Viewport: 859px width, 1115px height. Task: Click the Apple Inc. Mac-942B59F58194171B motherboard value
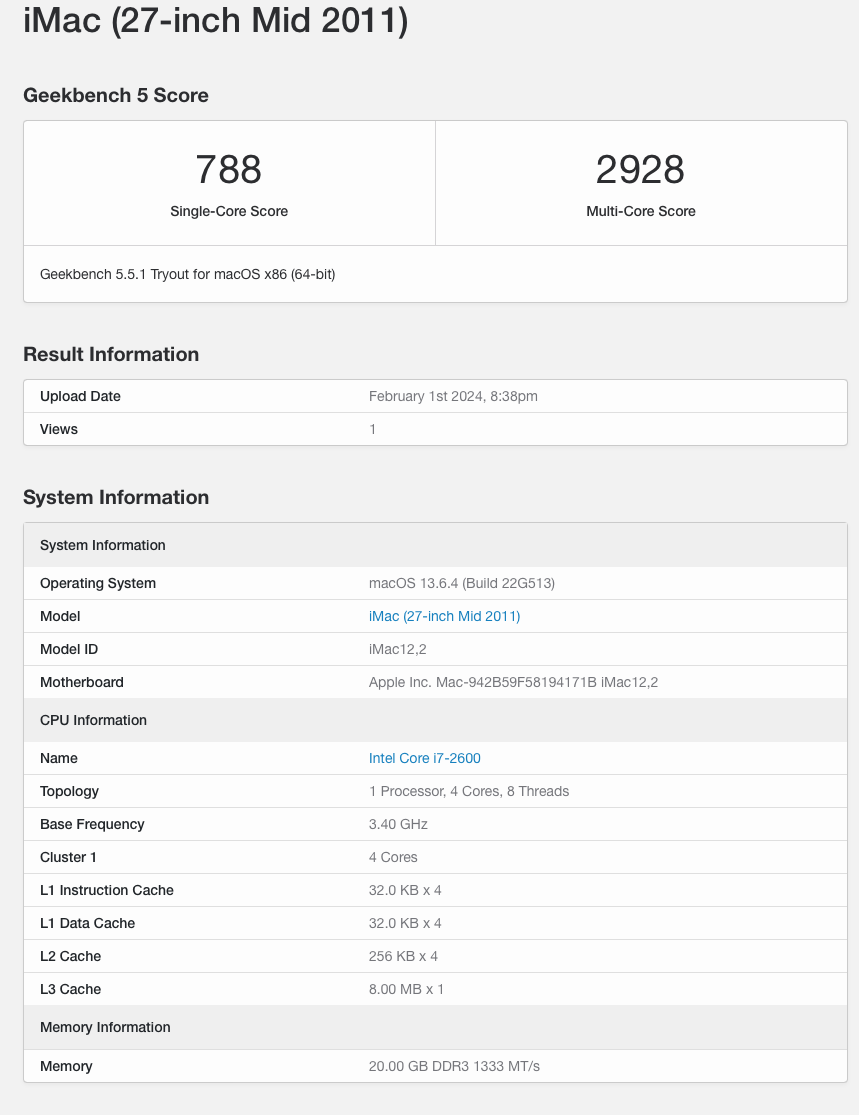513,683
